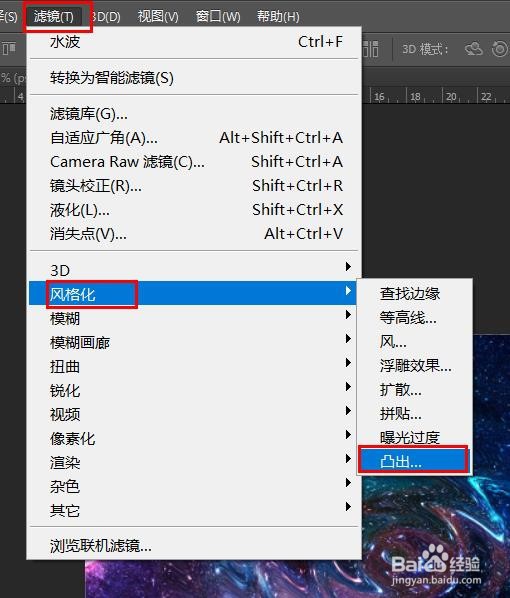
Task: Click the 3D mode rotate icon
Action: (x=474, y=49)
